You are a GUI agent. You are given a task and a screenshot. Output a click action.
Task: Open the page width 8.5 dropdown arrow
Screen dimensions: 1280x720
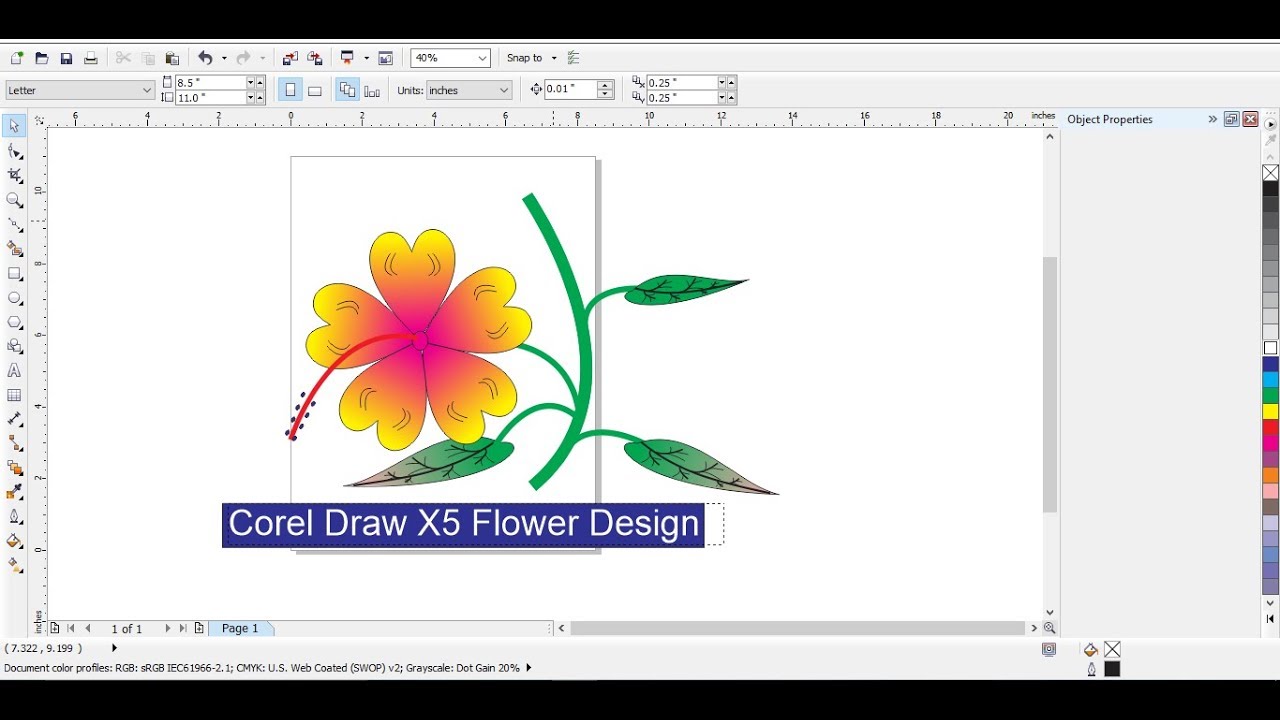point(250,82)
